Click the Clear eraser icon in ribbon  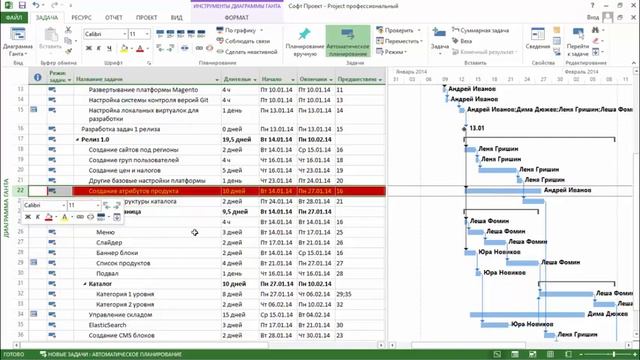coord(596,41)
